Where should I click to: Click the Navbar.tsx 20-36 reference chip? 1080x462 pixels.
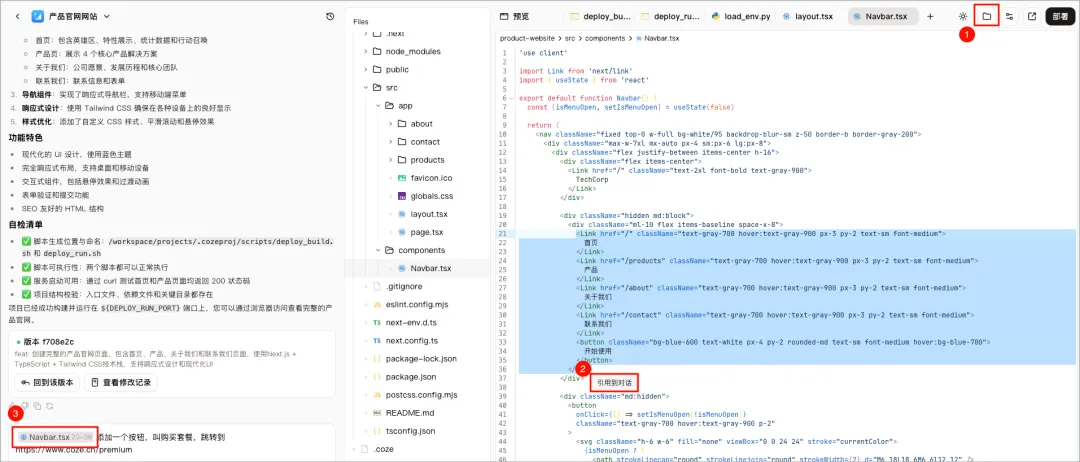(x=55, y=437)
